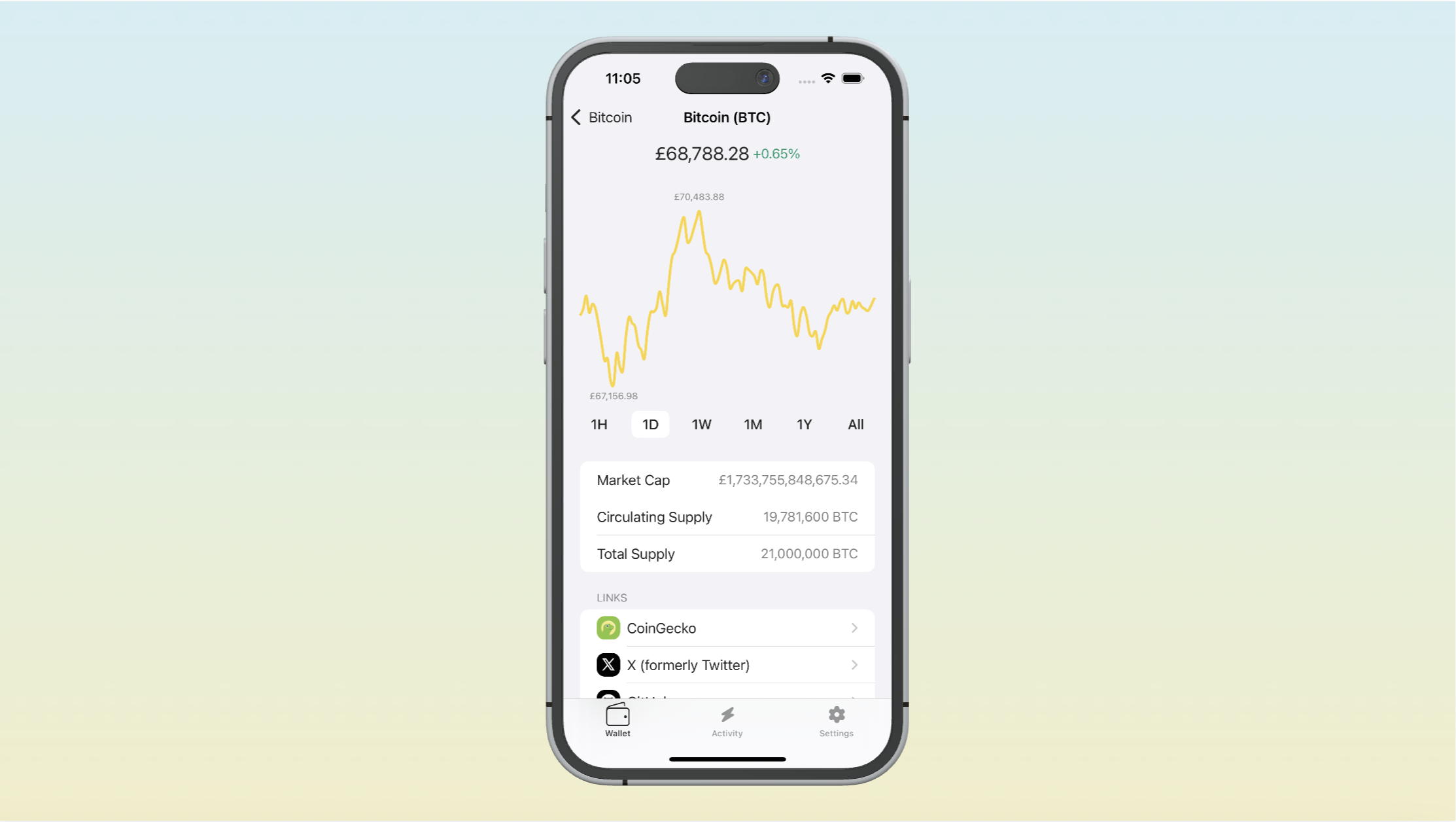
Task: Select the 1M time interval tab
Action: (753, 424)
